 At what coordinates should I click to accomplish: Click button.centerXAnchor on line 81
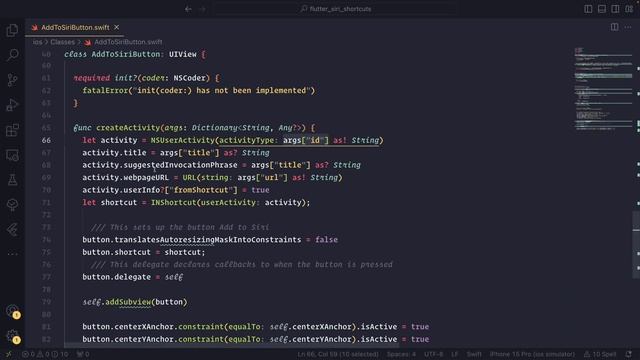point(128,327)
